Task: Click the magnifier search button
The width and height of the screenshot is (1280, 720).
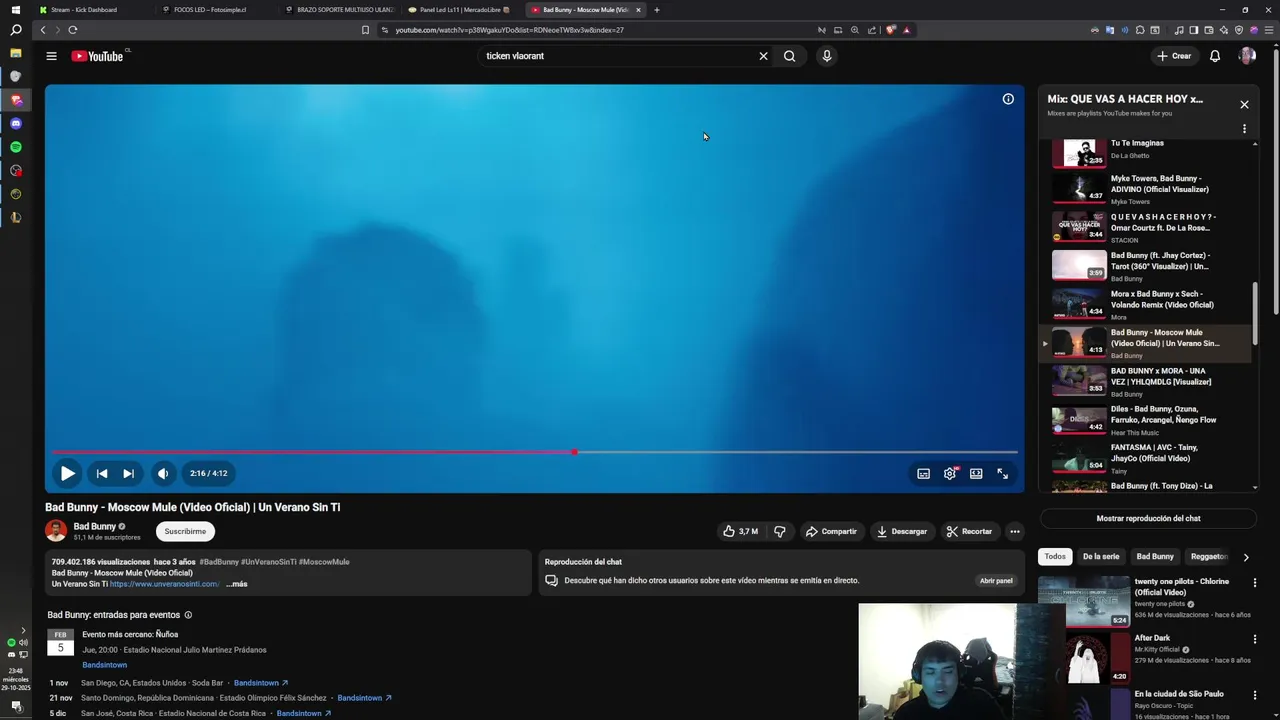Action: click(x=790, y=56)
